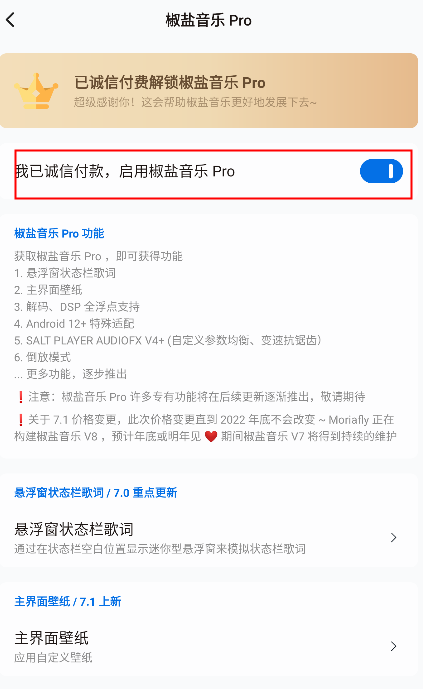Tap the page title 椒盐音乐 Pro
This screenshot has width=423, height=689.
[x=209, y=20]
